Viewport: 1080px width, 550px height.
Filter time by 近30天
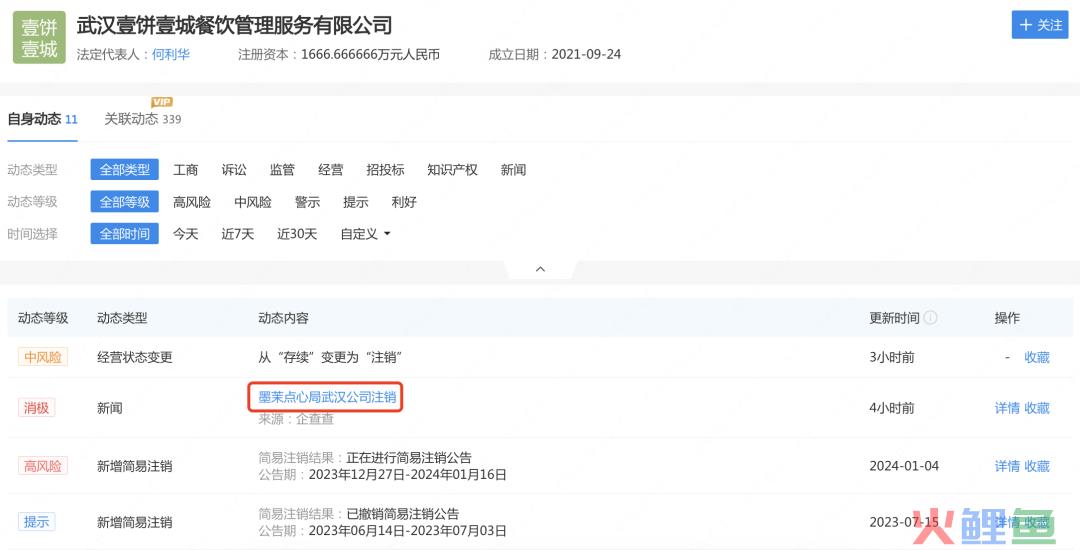(x=297, y=234)
